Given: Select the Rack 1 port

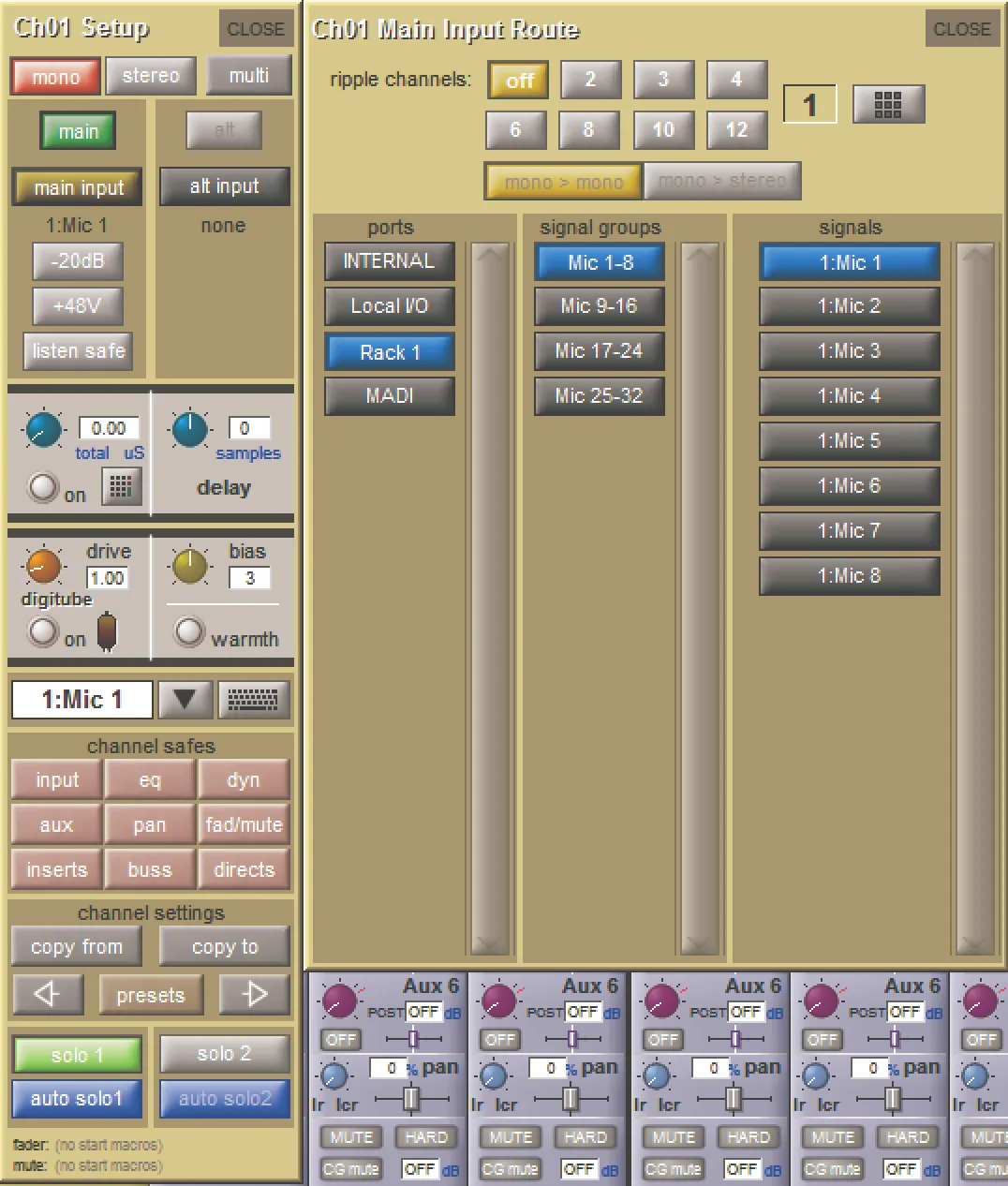Looking at the screenshot, I should [x=390, y=352].
